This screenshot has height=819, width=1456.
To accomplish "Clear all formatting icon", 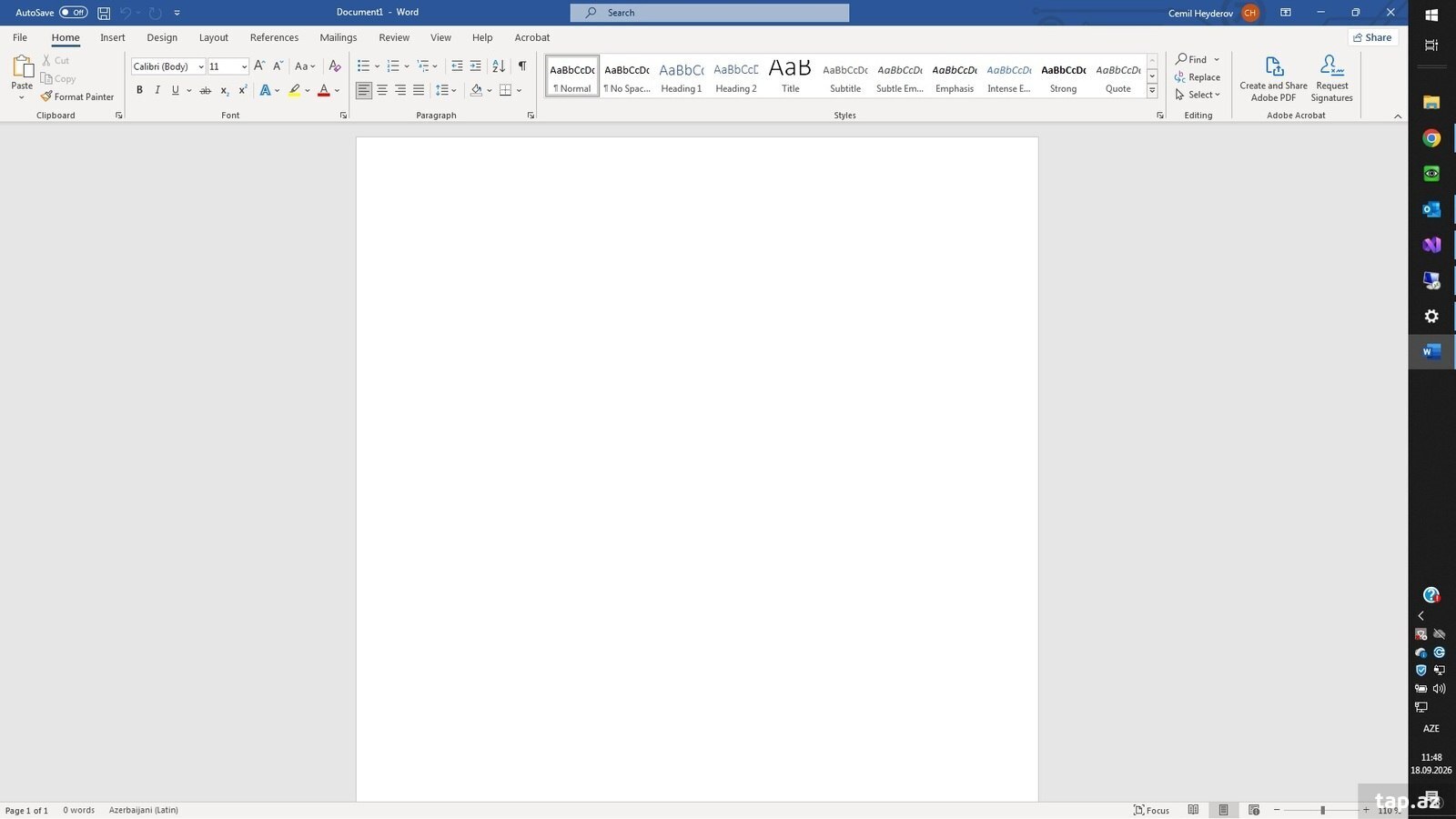I will coord(334,66).
